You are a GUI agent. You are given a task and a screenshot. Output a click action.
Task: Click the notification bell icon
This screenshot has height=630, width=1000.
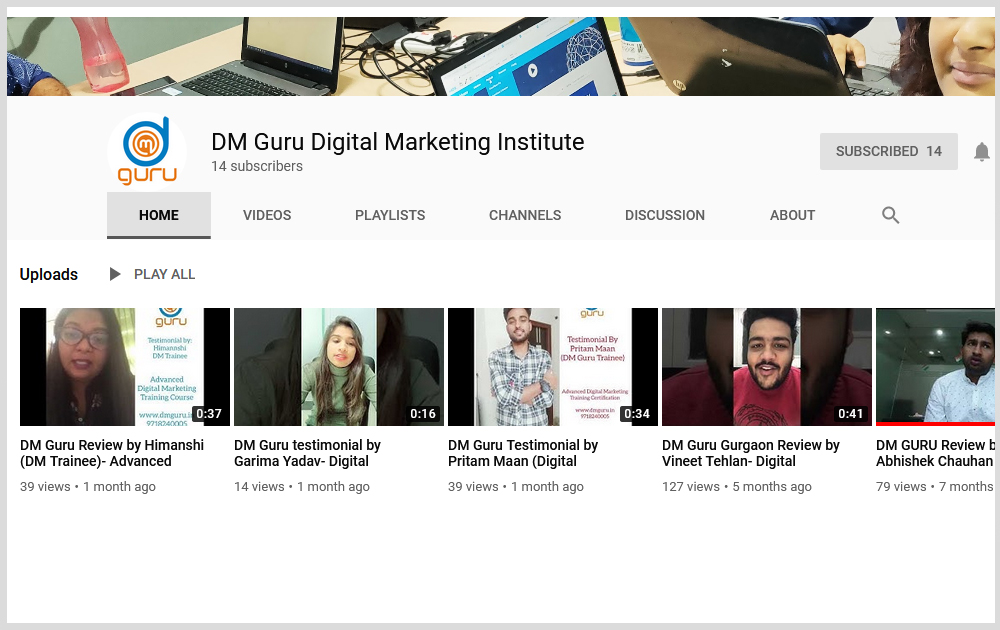982,152
